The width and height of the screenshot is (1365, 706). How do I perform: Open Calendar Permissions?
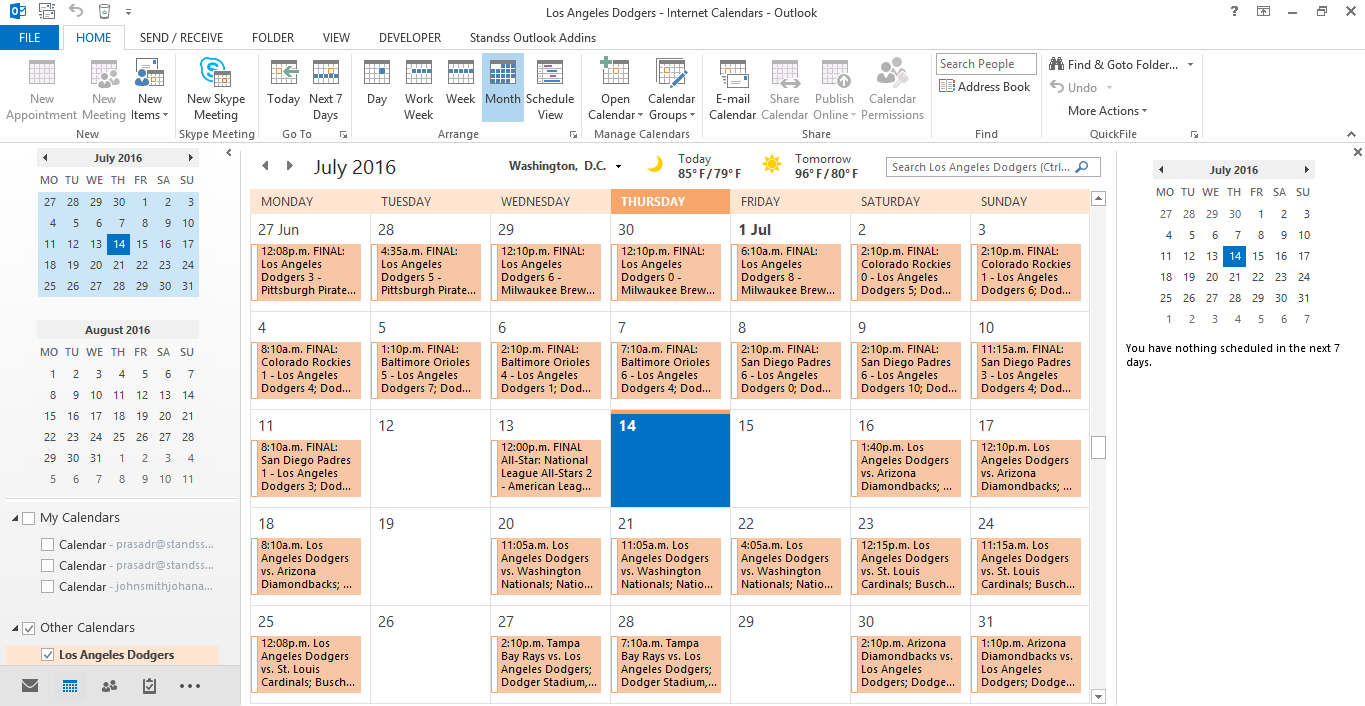tap(893, 90)
